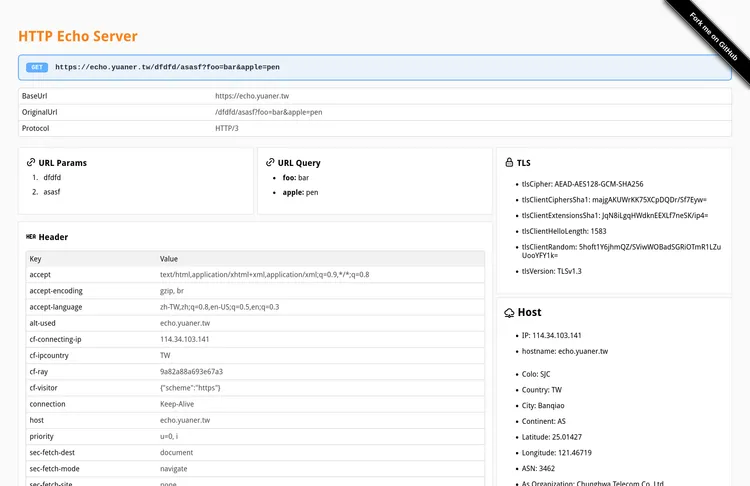
Task: Click the accept-language header value
Action: pyautogui.click(x=219, y=307)
